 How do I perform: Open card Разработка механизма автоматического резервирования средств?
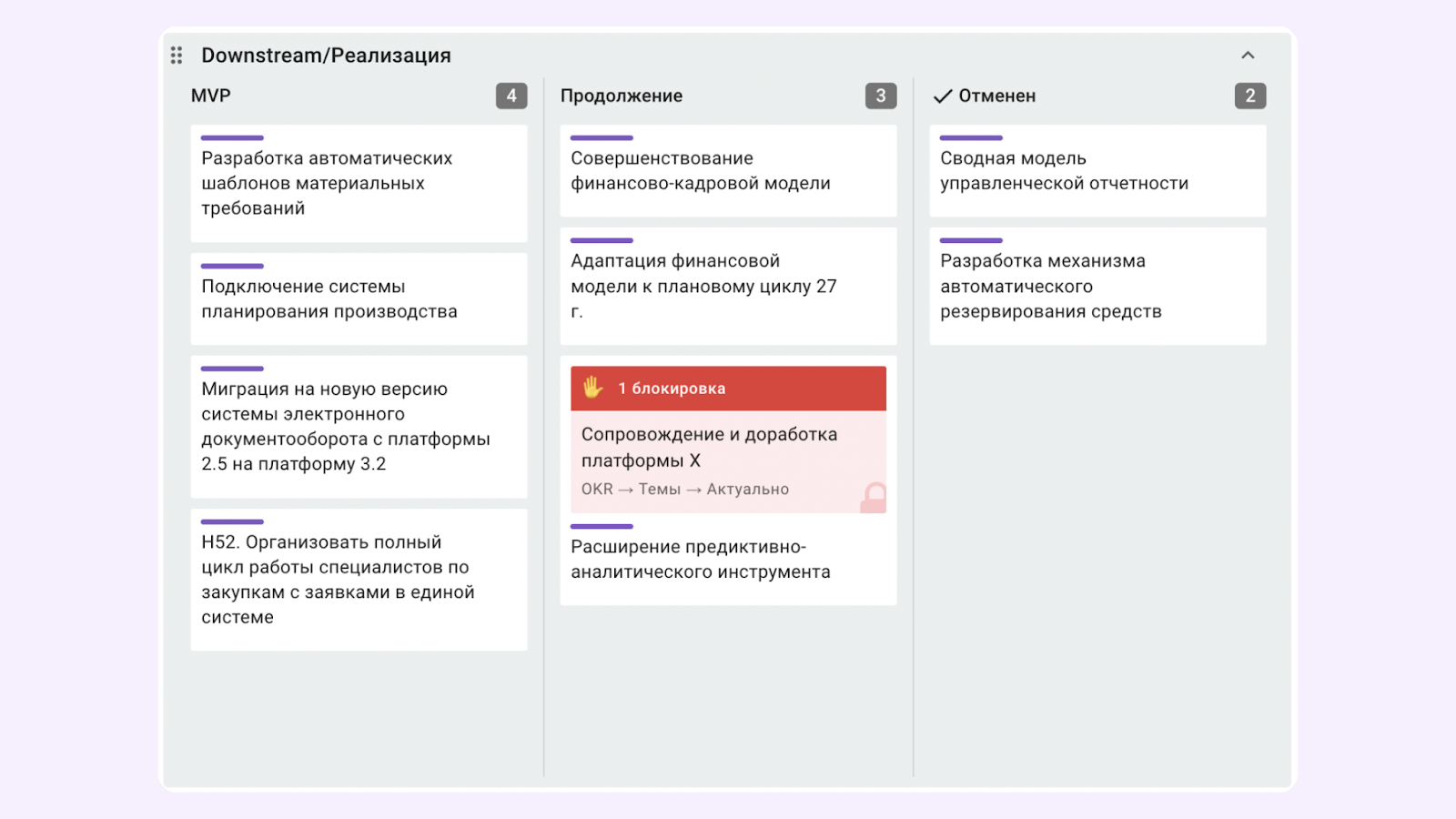[x=1097, y=287]
